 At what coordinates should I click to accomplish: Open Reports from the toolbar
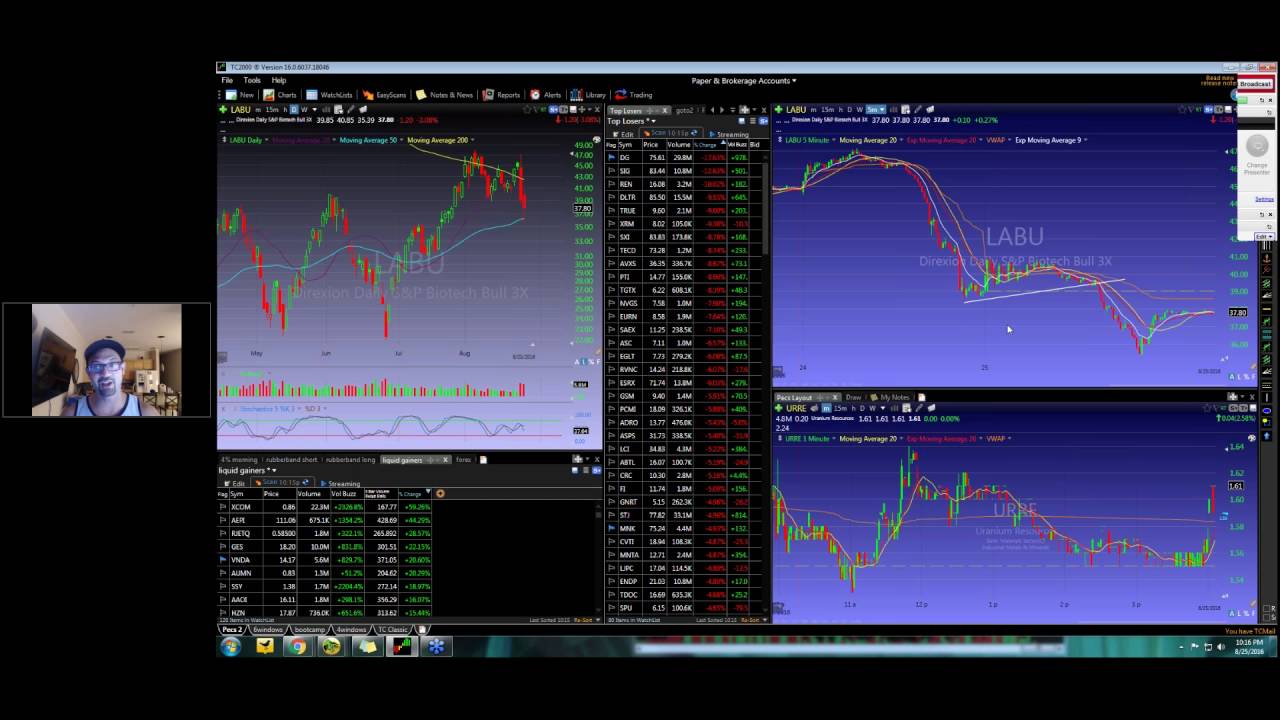501,95
